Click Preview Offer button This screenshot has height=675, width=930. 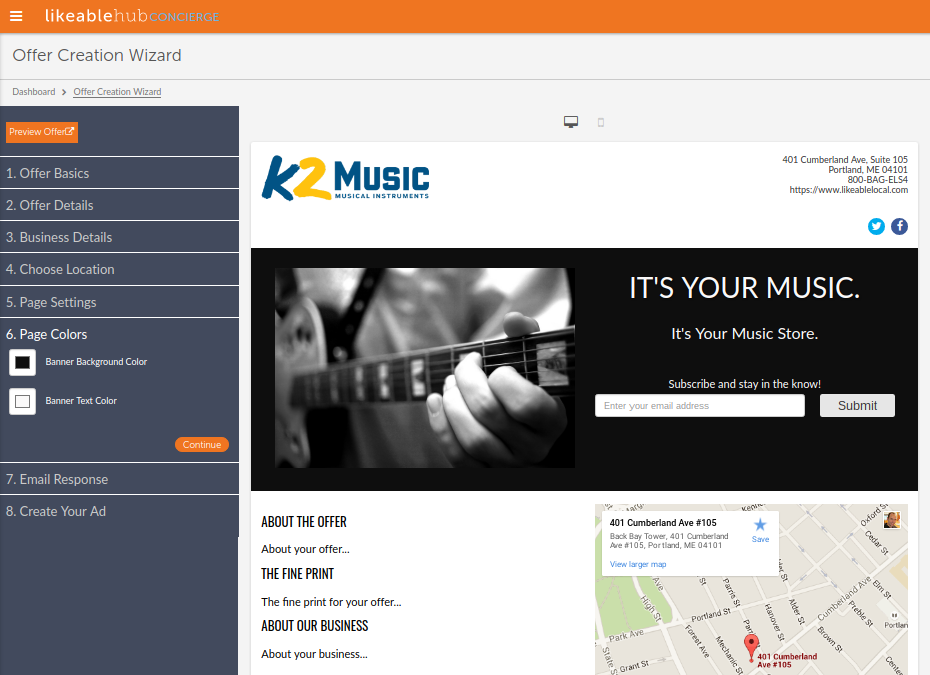42,132
